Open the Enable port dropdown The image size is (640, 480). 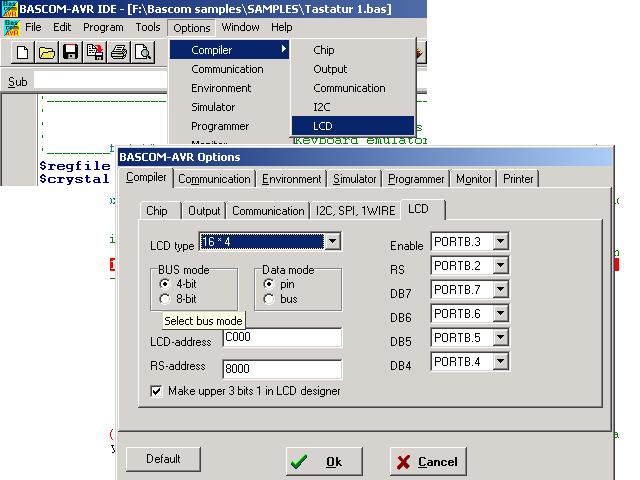[500, 242]
